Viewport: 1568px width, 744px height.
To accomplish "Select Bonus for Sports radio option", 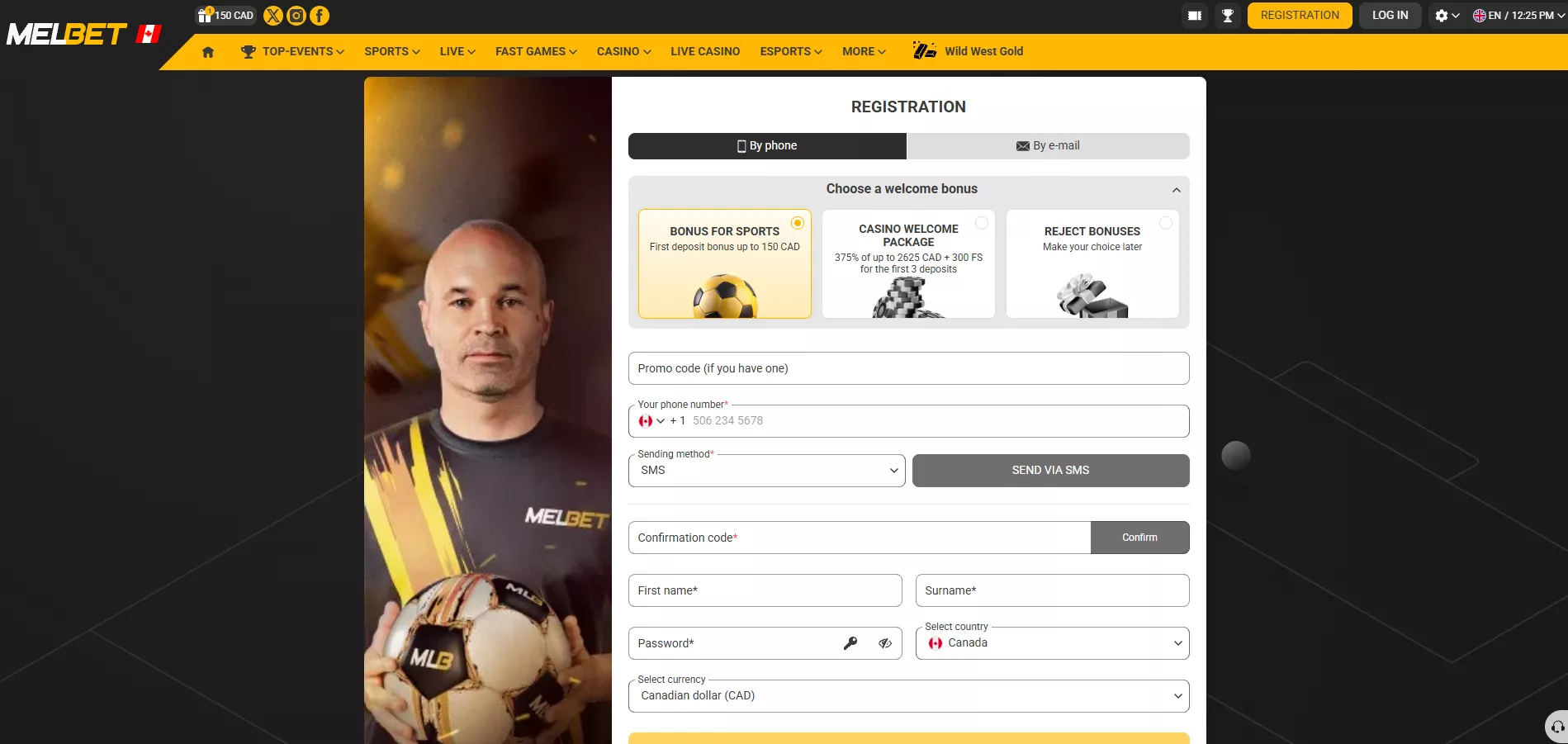I will [798, 223].
